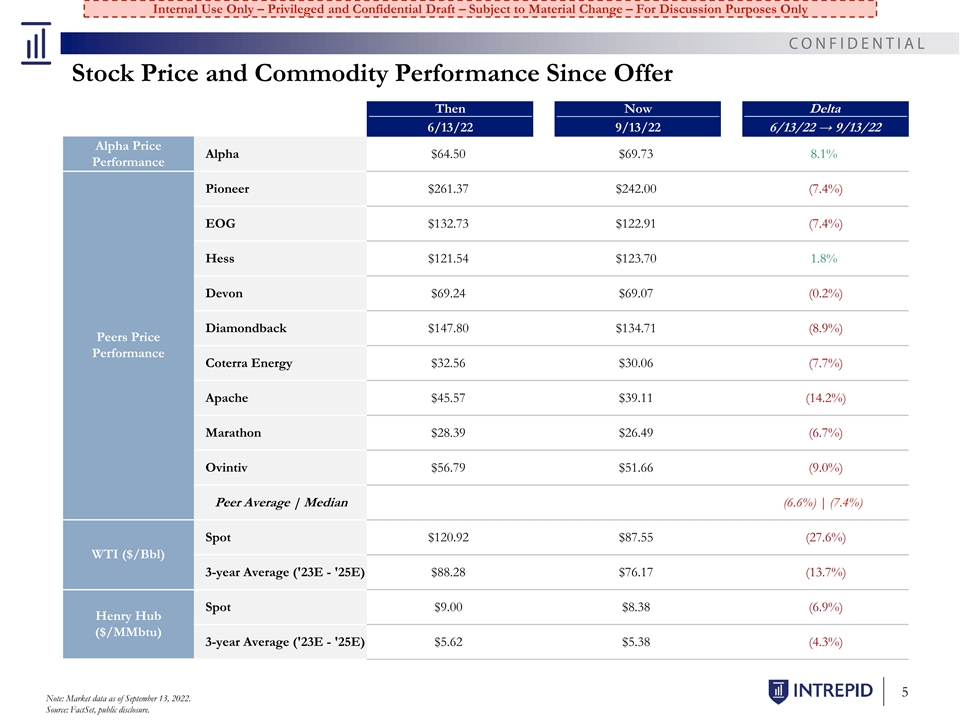Click the 'WTI ($/Bbl)' section label
960x720 pixels.
[x=128, y=554]
